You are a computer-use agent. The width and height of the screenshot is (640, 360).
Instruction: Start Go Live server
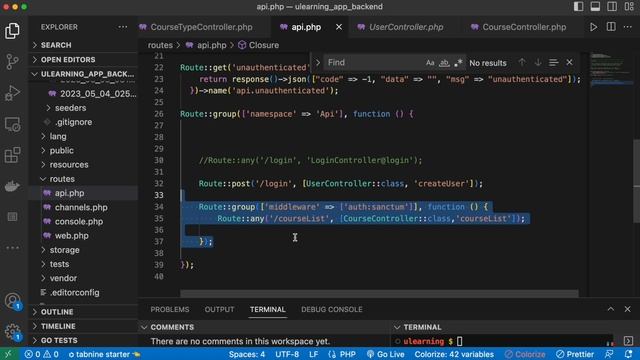point(385,354)
